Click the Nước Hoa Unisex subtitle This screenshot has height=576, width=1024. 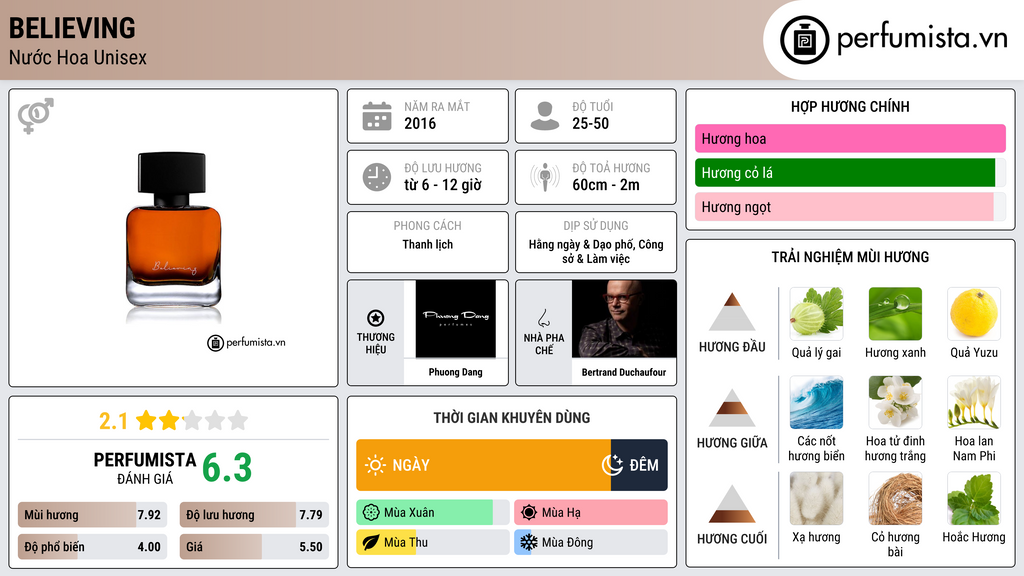click(78, 57)
